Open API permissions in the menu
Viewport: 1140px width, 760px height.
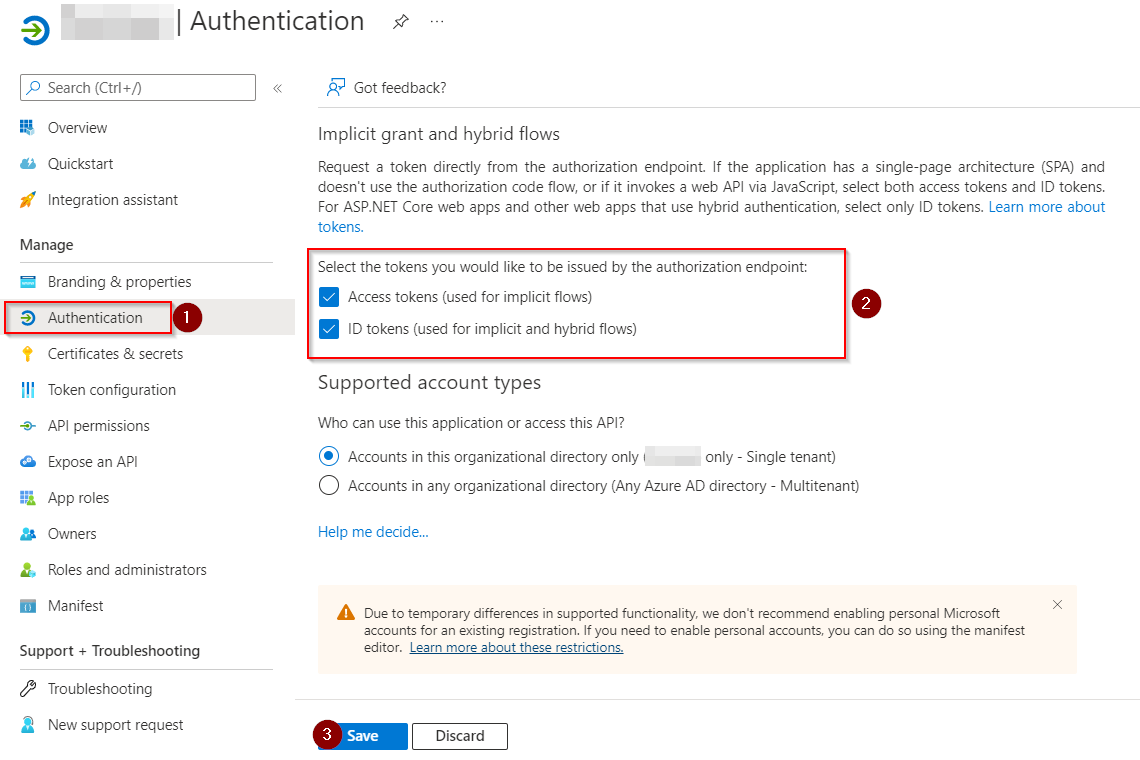(x=98, y=426)
